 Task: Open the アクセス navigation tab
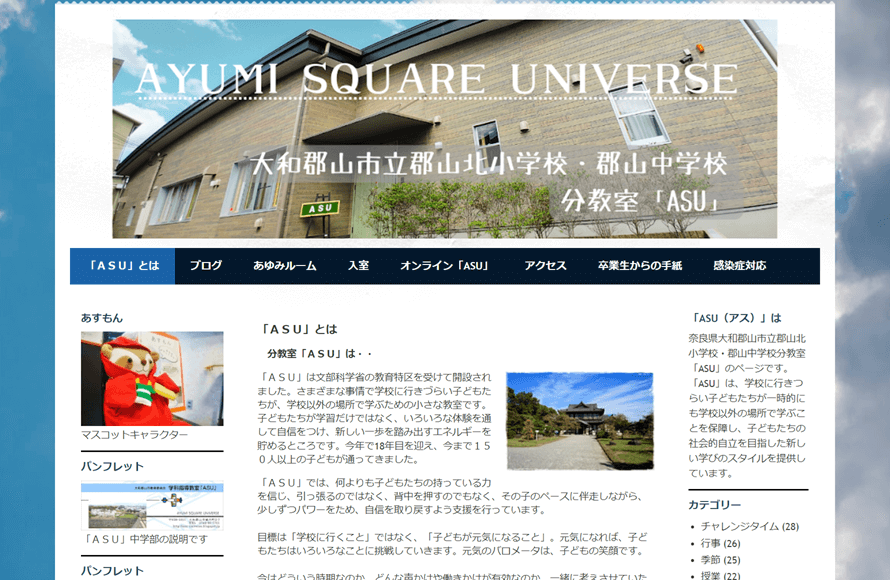pyautogui.click(x=545, y=266)
